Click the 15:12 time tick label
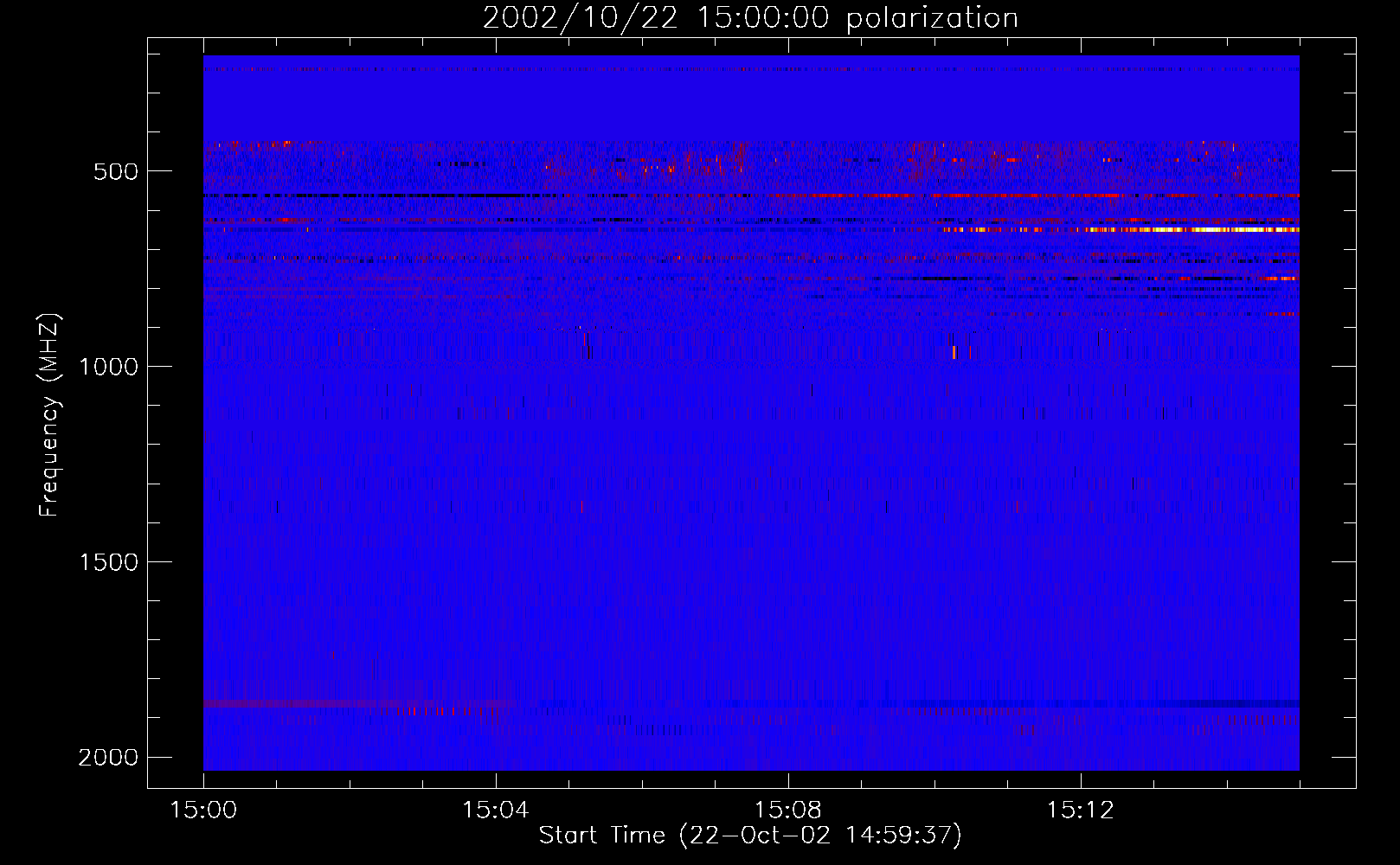 coord(1080,811)
